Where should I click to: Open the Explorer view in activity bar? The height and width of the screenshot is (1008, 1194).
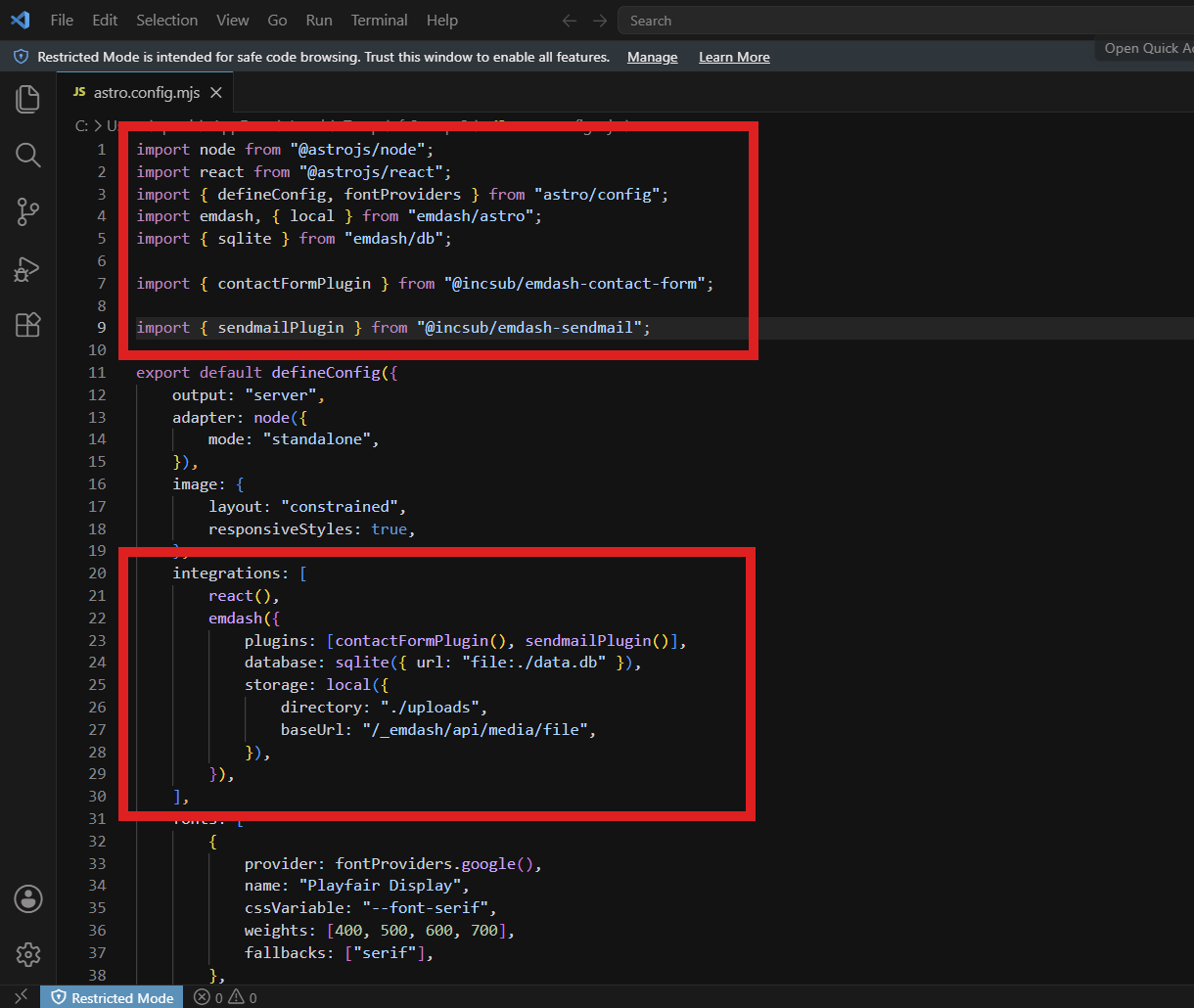27,99
